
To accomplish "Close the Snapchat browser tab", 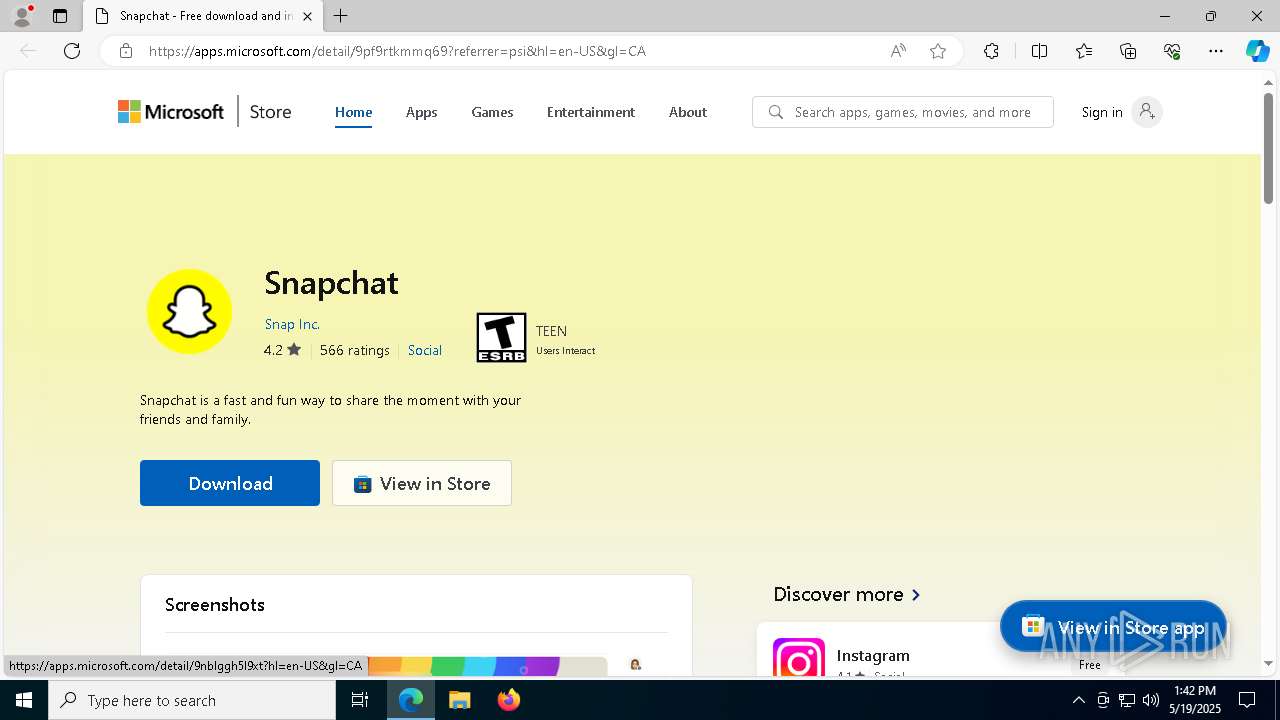I will click(308, 16).
